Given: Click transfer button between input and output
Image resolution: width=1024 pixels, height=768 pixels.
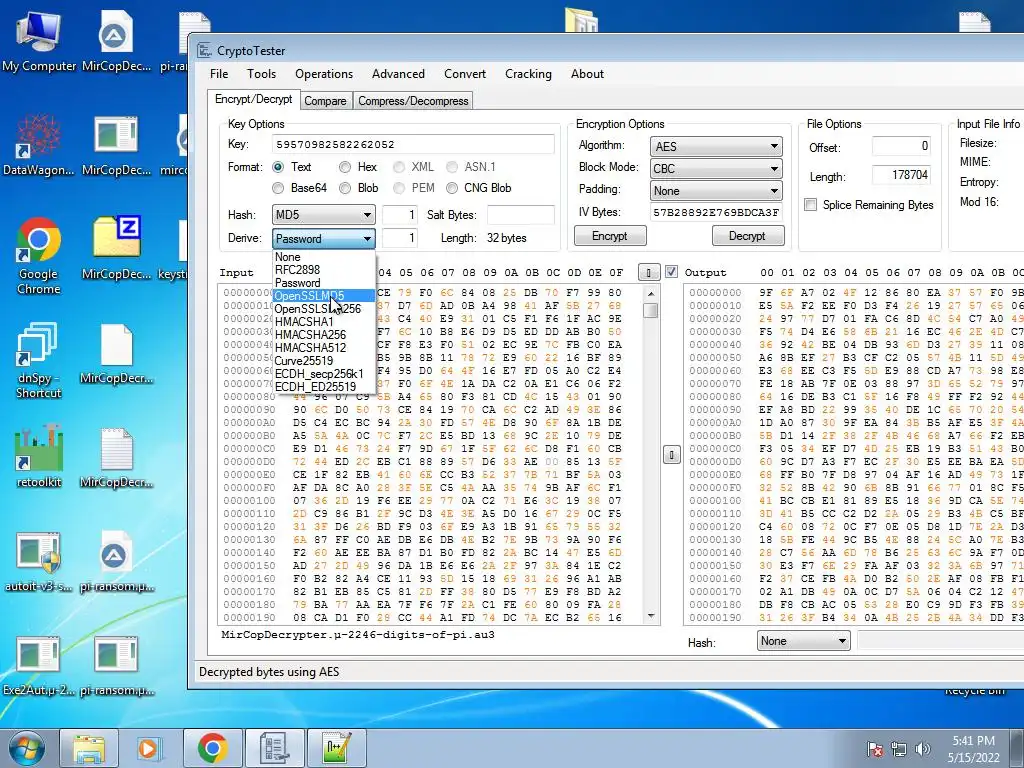Looking at the screenshot, I should tap(671, 455).
